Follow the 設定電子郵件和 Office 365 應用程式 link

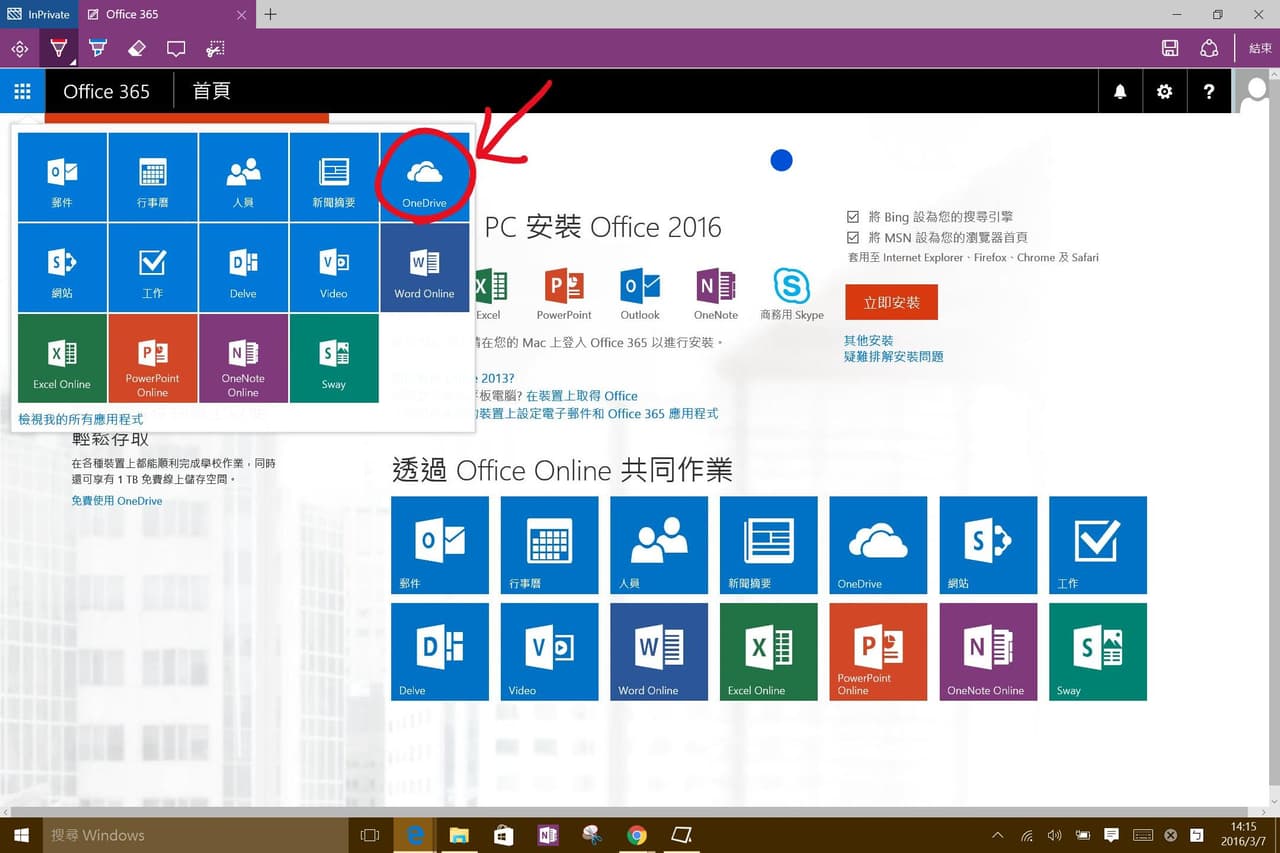click(606, 413)
